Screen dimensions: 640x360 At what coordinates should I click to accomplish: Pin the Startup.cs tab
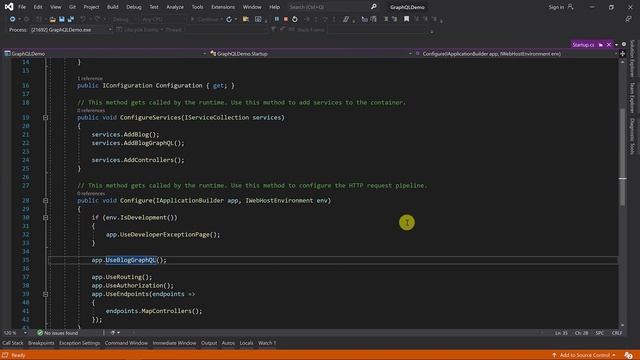[600, 44]
